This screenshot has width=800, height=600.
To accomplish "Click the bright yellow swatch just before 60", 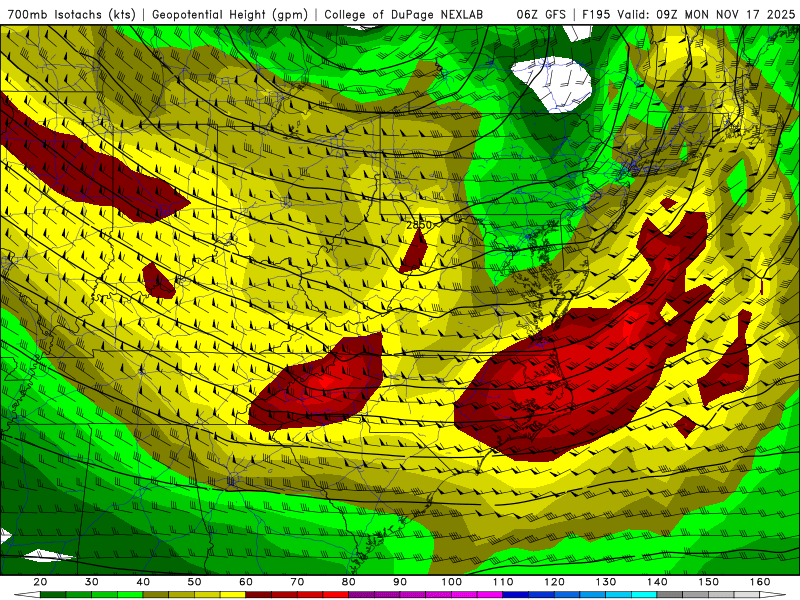I will tap(233, 595).
